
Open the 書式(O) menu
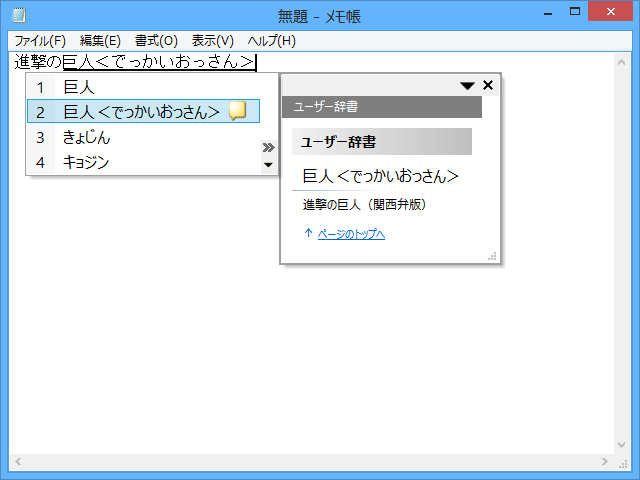pos(156,41)
